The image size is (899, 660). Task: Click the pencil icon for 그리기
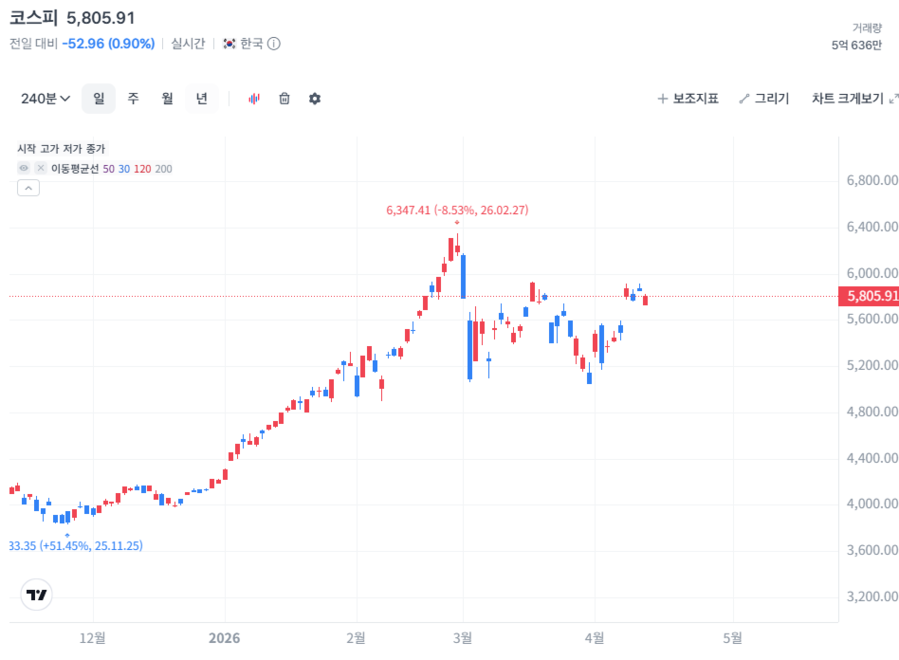coord(744,98)
